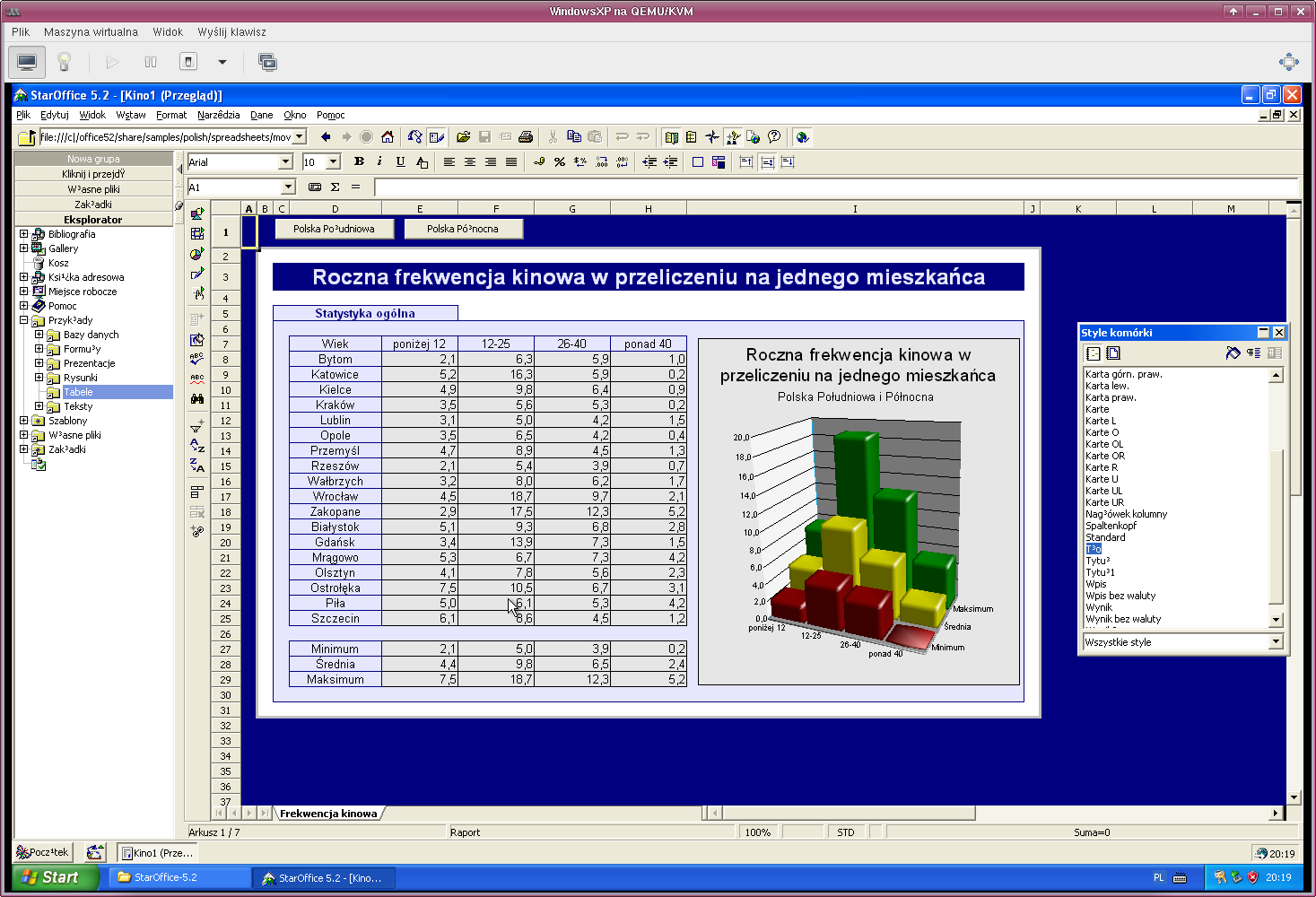Click the Borders icon
The width and height of the screenshot is (1316, 897).
point(698,162)
